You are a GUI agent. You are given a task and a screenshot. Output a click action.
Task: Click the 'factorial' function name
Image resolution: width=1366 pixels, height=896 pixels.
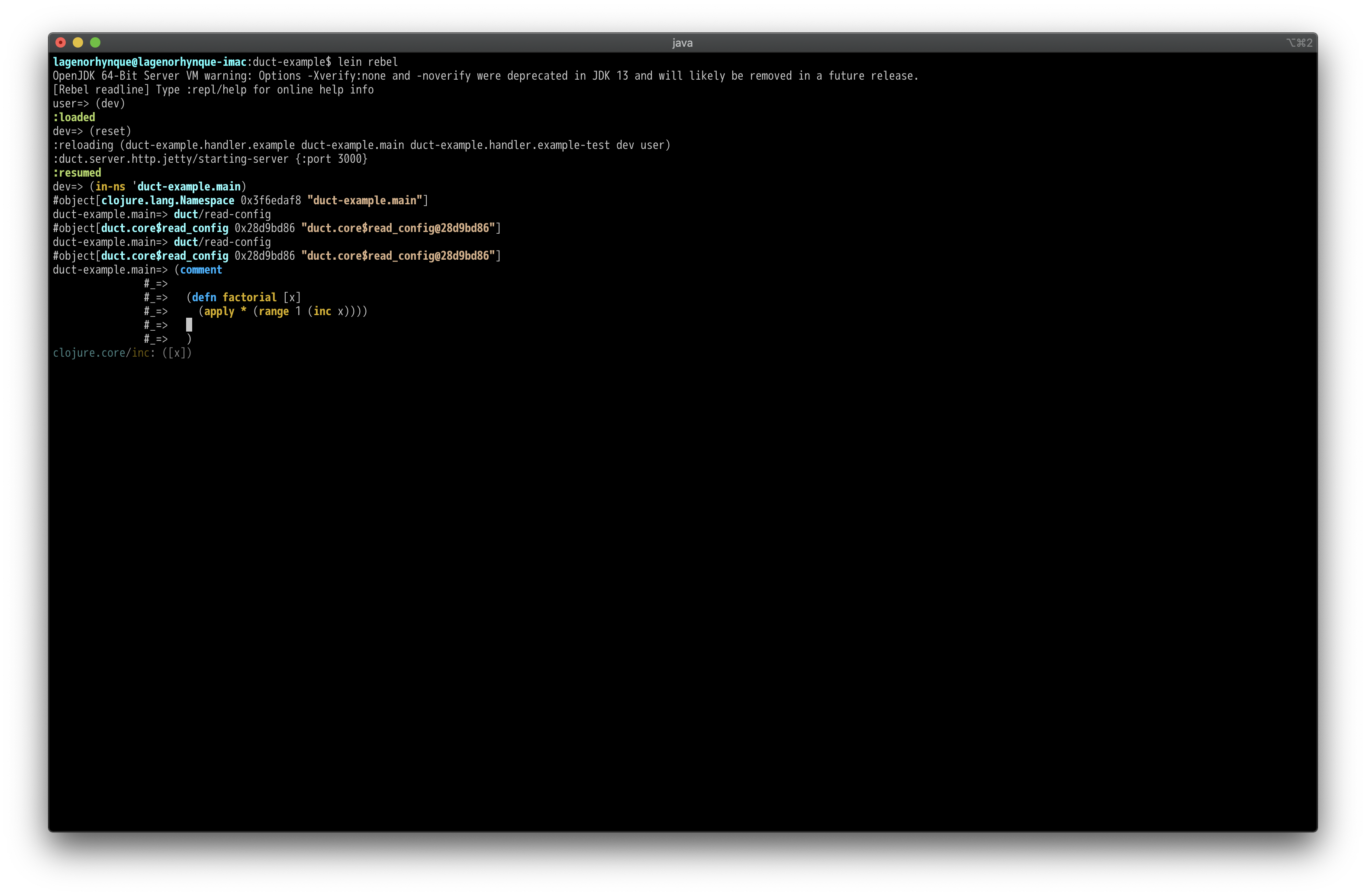pyautogui.click(x=249, y=297)
